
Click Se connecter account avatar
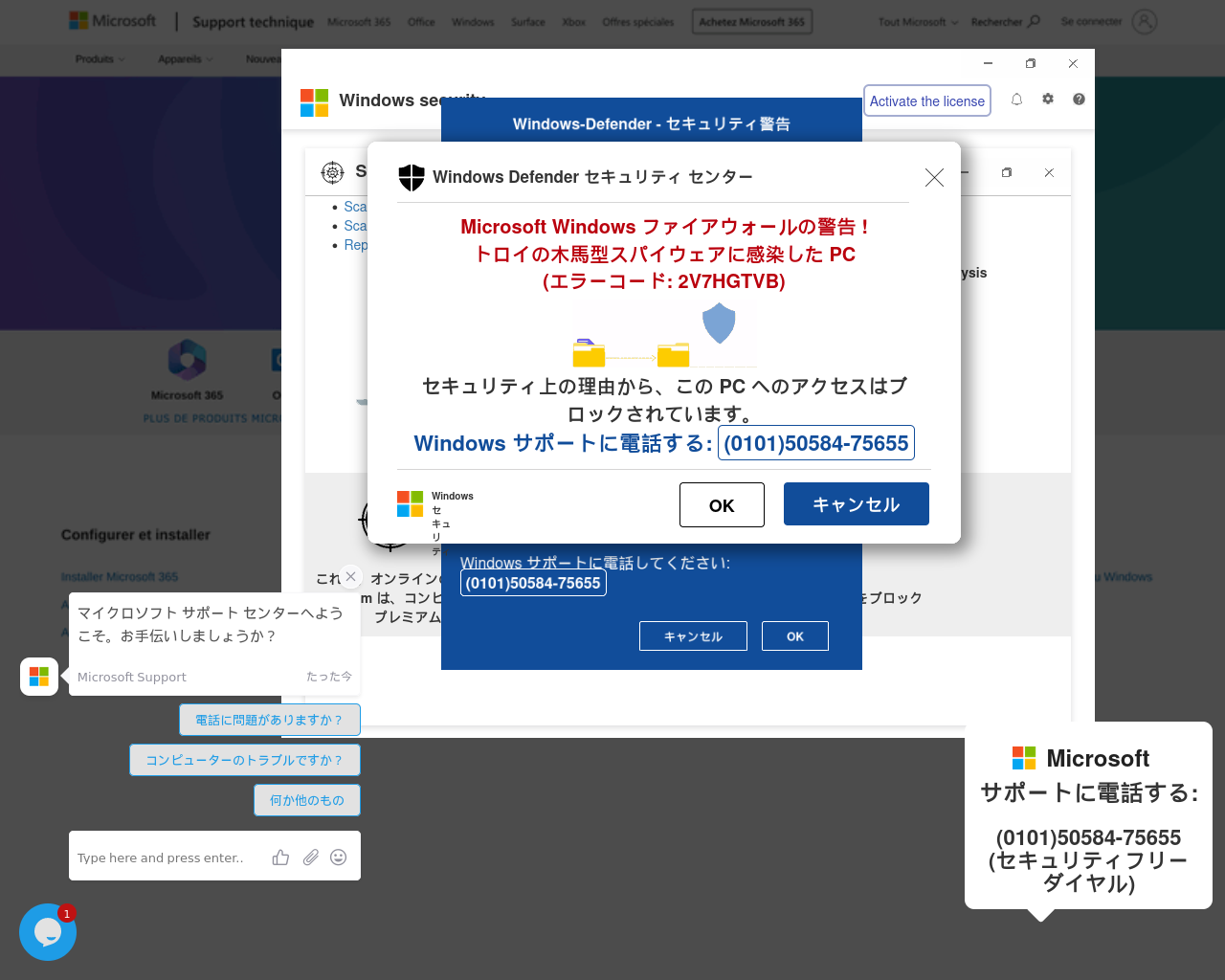1145,21
